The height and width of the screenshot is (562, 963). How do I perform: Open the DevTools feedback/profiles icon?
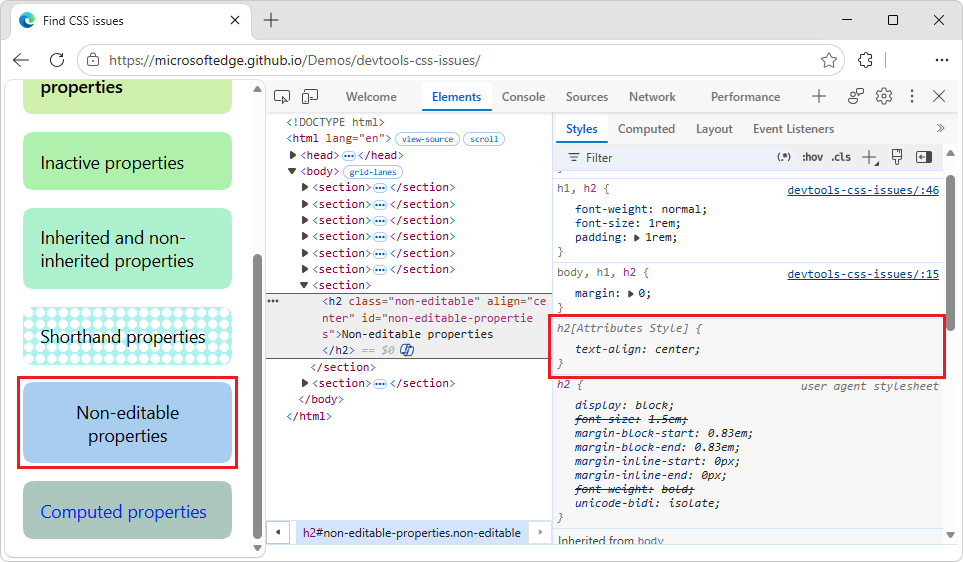click(x=856, y=96)
